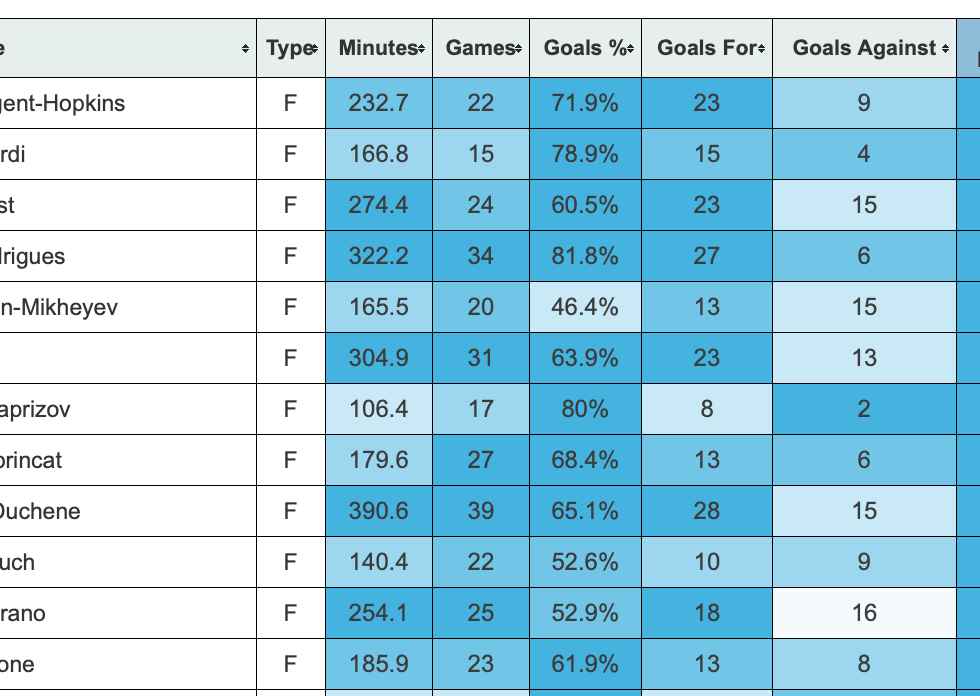
Task: Click the Goals Against sort arrows
Action: 946,49
